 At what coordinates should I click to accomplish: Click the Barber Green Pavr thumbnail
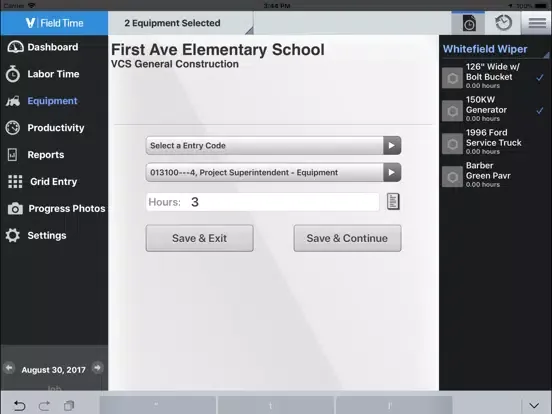coord(452,177)
